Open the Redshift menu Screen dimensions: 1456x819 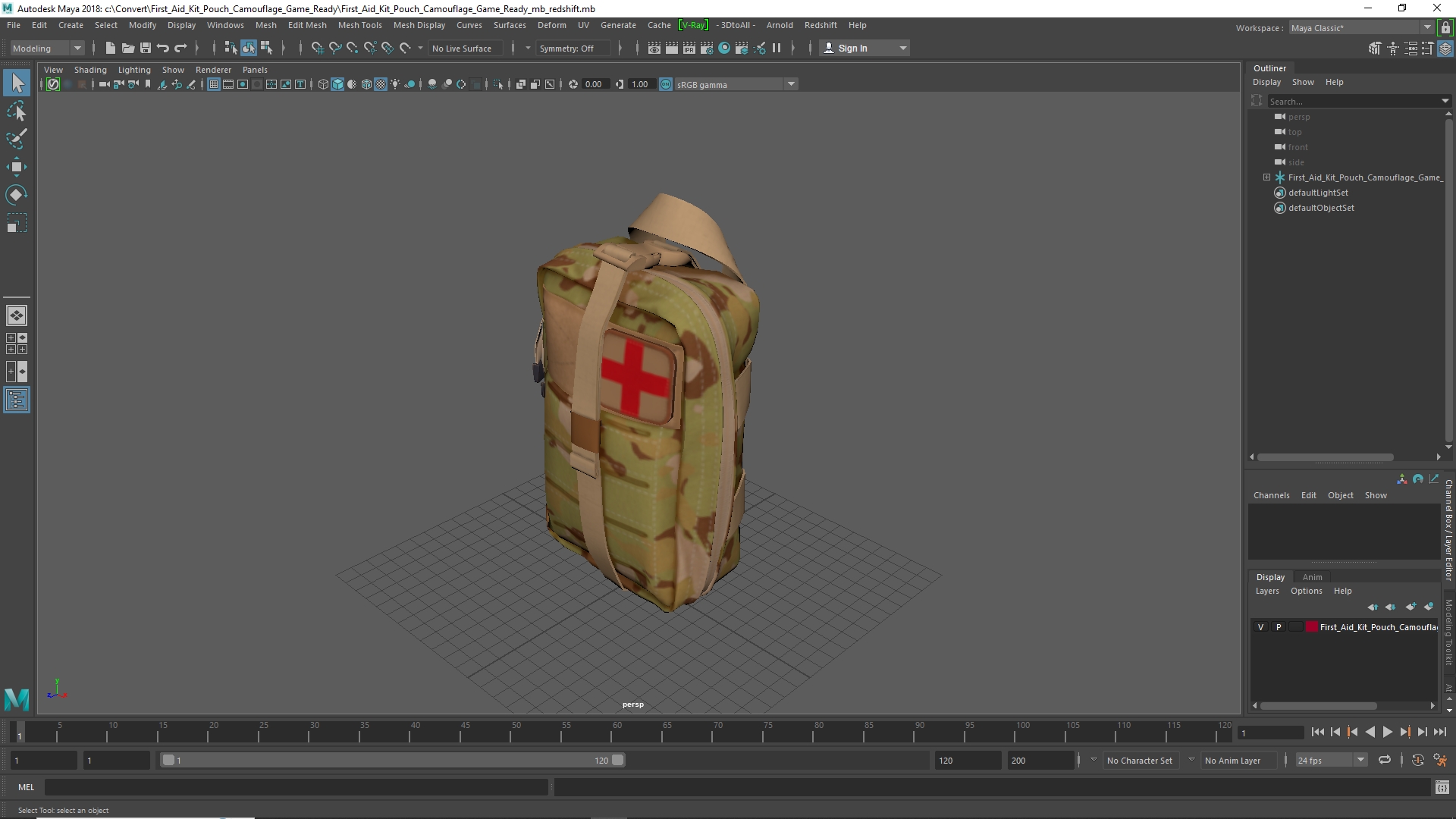point(821,25)
